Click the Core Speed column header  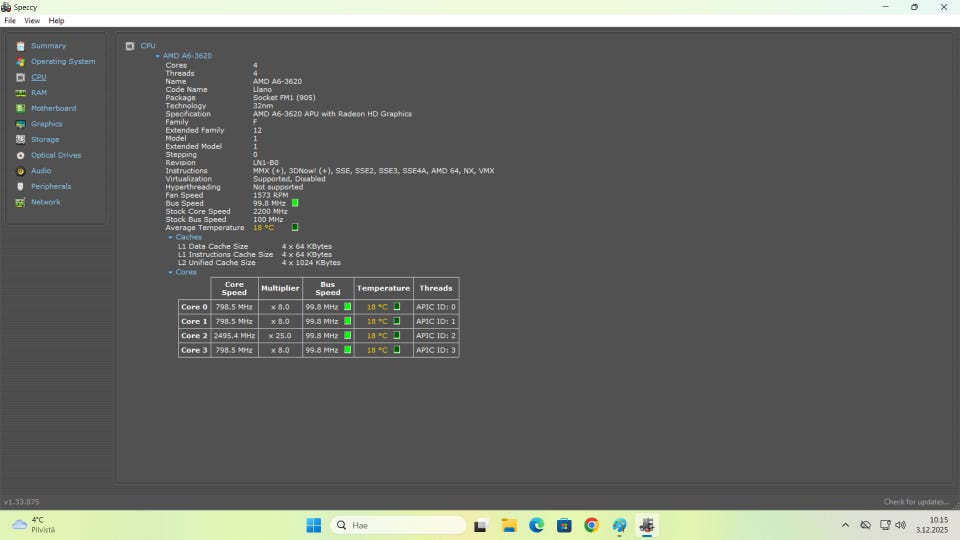(x=234, y=288)
